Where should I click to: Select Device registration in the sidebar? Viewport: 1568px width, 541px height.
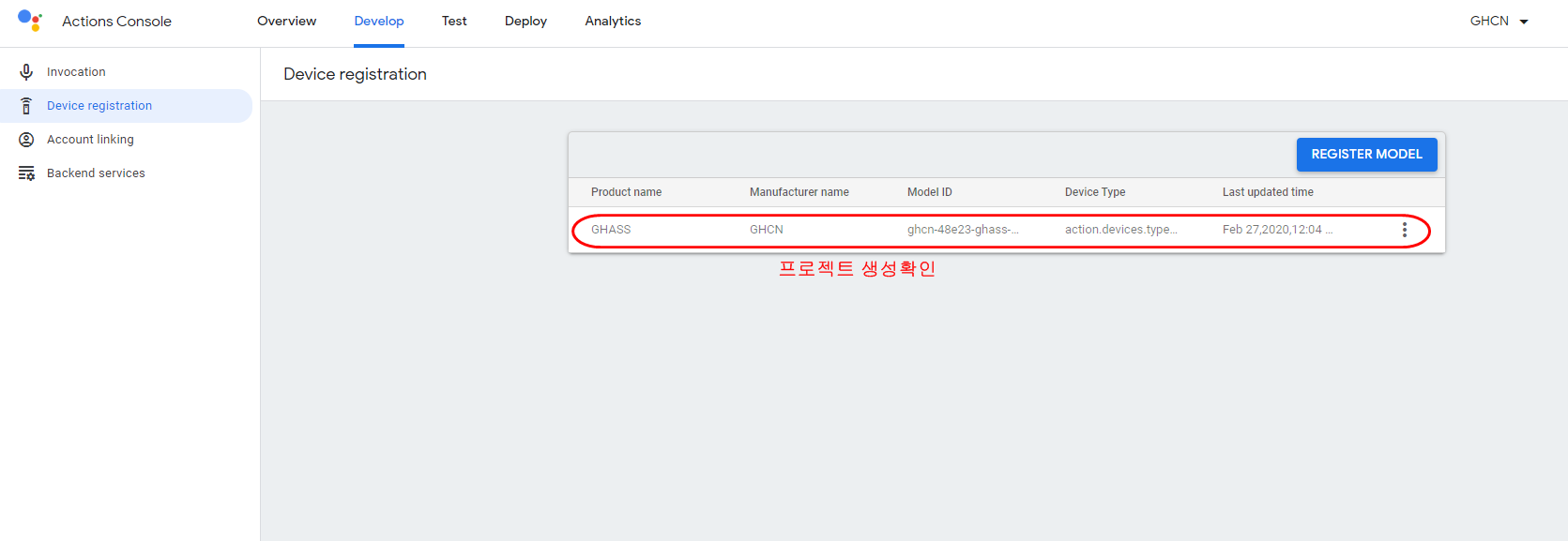coord(126,106)
